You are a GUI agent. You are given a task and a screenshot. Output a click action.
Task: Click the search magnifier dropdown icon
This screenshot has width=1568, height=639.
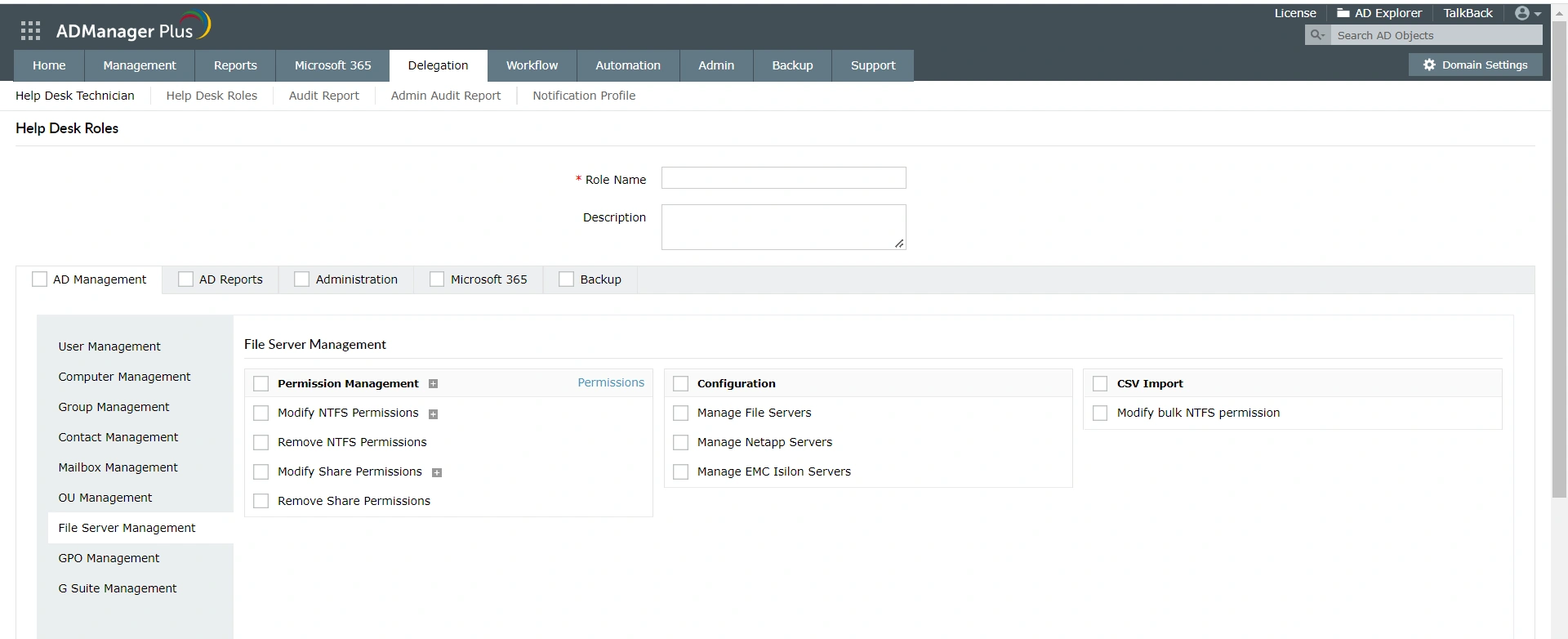point(1317,35)
